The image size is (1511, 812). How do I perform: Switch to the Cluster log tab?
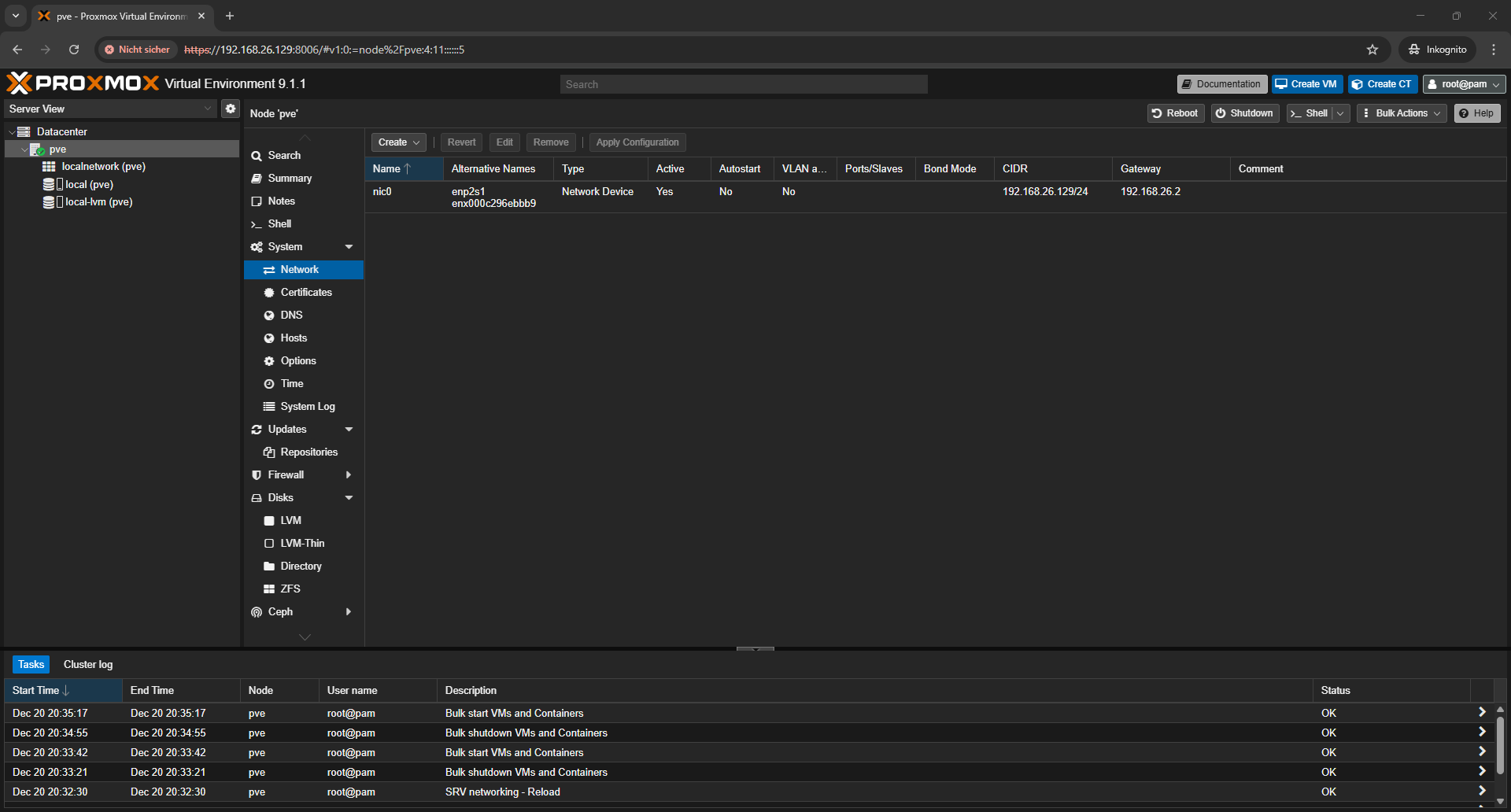(x=88, y=665)
